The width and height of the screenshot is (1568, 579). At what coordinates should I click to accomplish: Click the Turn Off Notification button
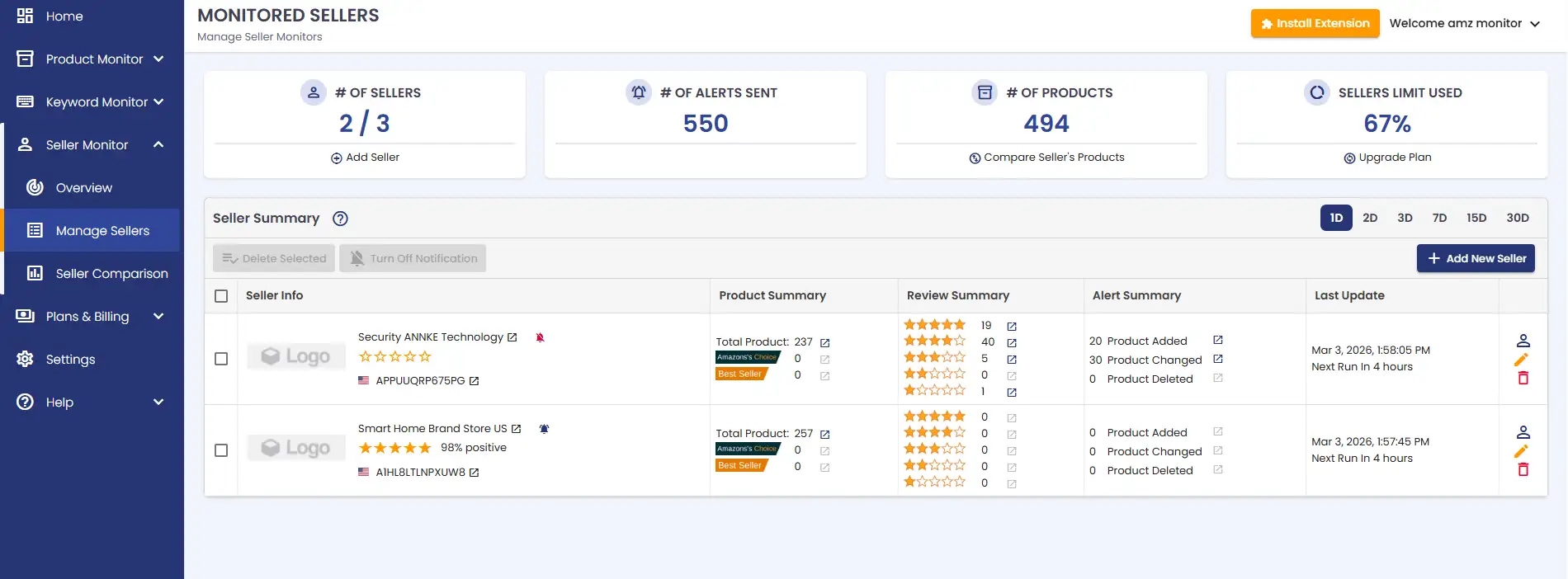[413, 258]
